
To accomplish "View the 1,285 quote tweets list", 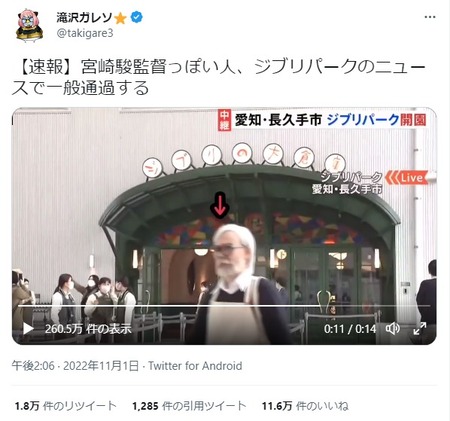I will 189,406.
